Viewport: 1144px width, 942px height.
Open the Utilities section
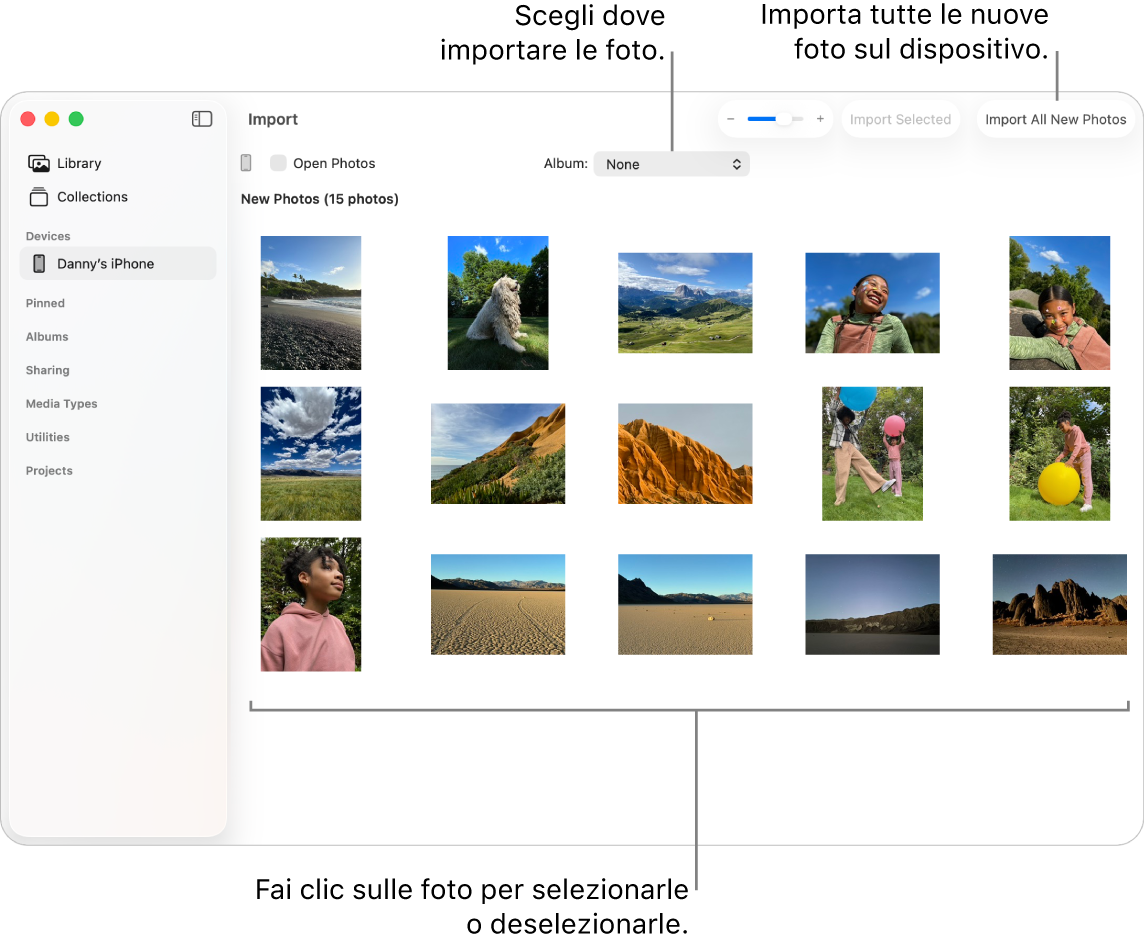pyautogui.click(x=47, y=437)
